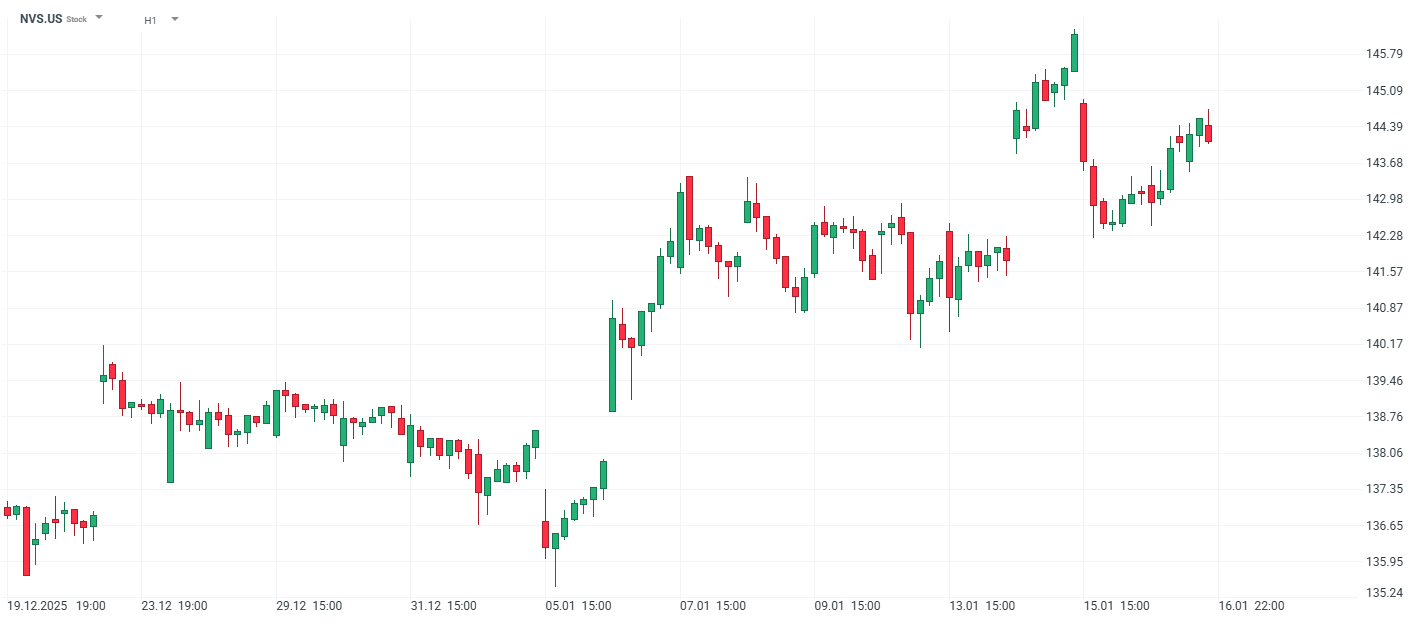Select the 140.17 price level label
This screenshot has height=623, width=1426.
[x=1383, y=344]
